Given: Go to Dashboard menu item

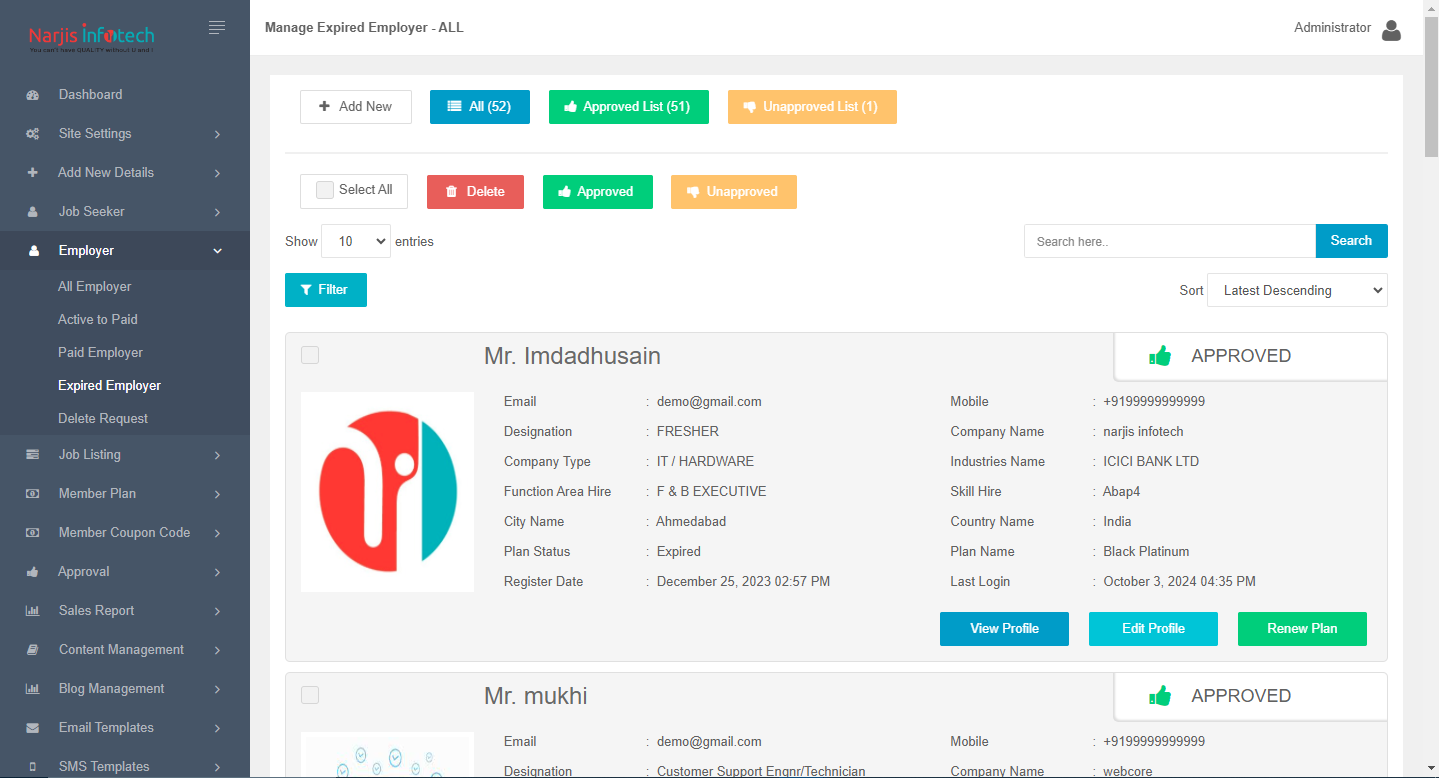Looking at the screenshot, I should pyautogui.click(x=91, y=95).
